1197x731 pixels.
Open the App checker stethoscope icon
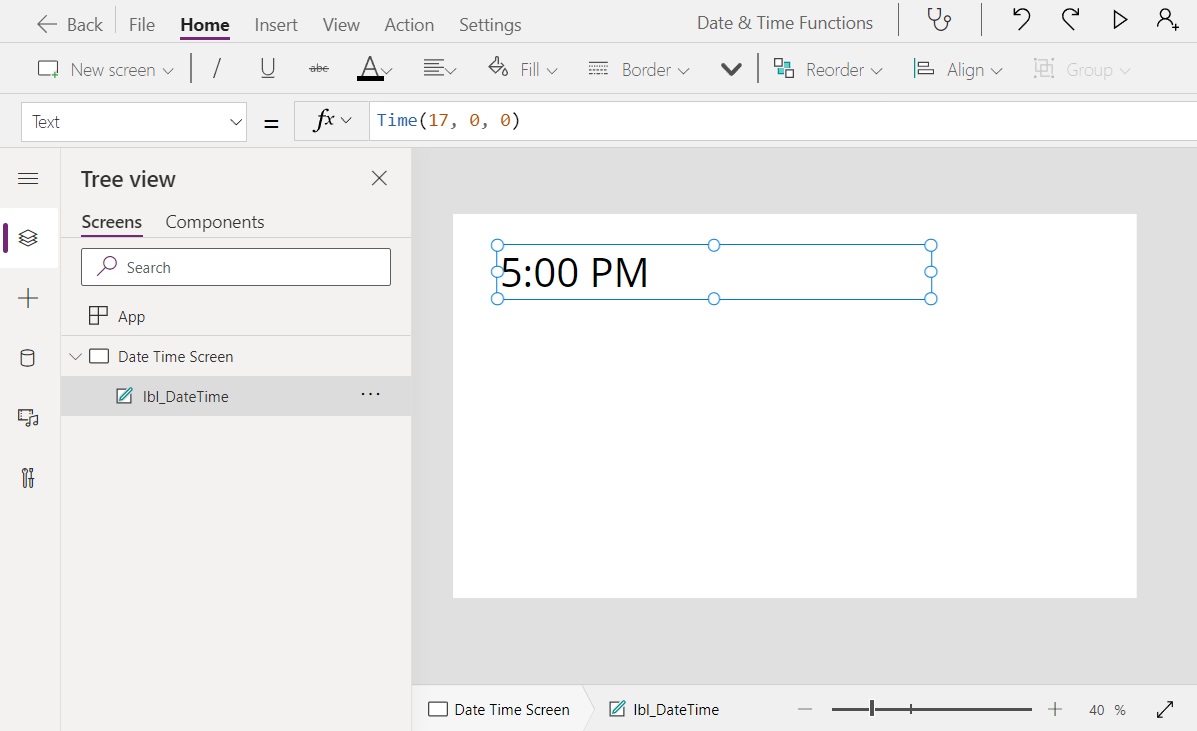pyautogui.click(x=938, y=19)
